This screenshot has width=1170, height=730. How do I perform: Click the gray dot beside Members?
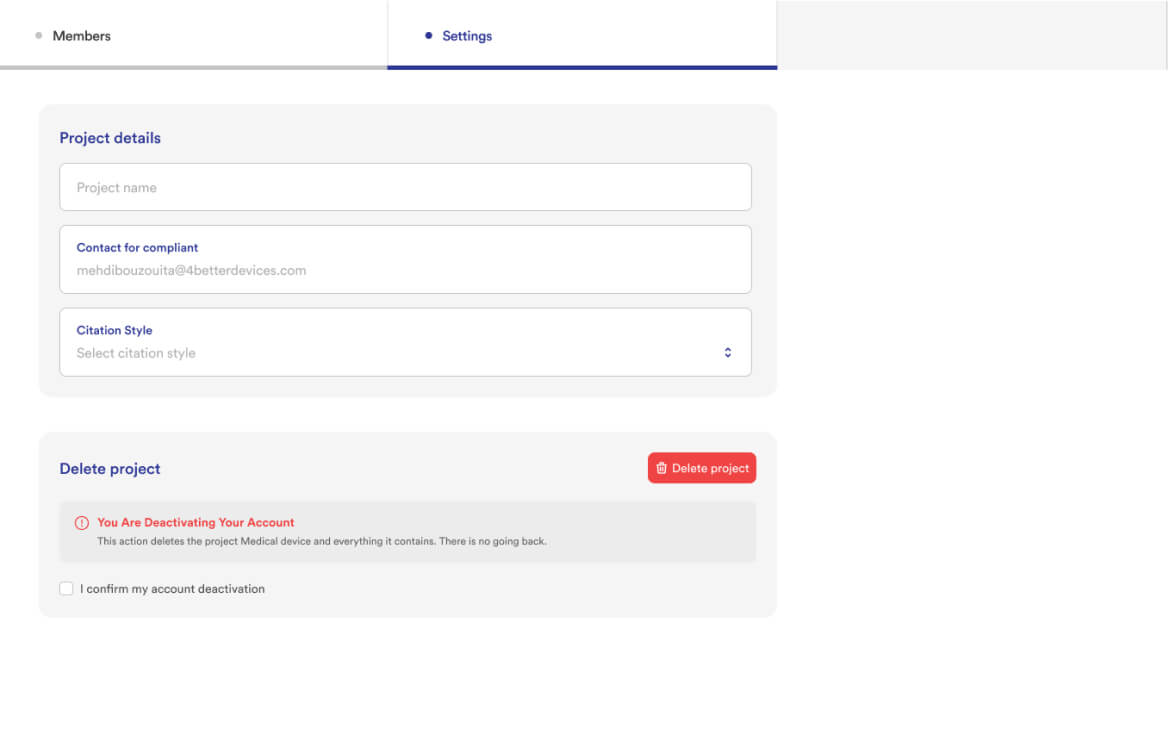tap(39, 36)
